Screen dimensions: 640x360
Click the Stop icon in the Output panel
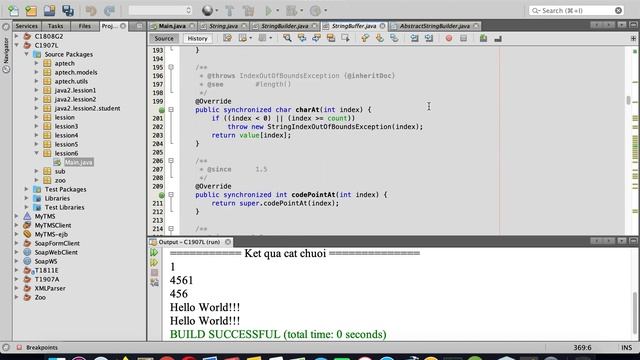coord(154,272)
